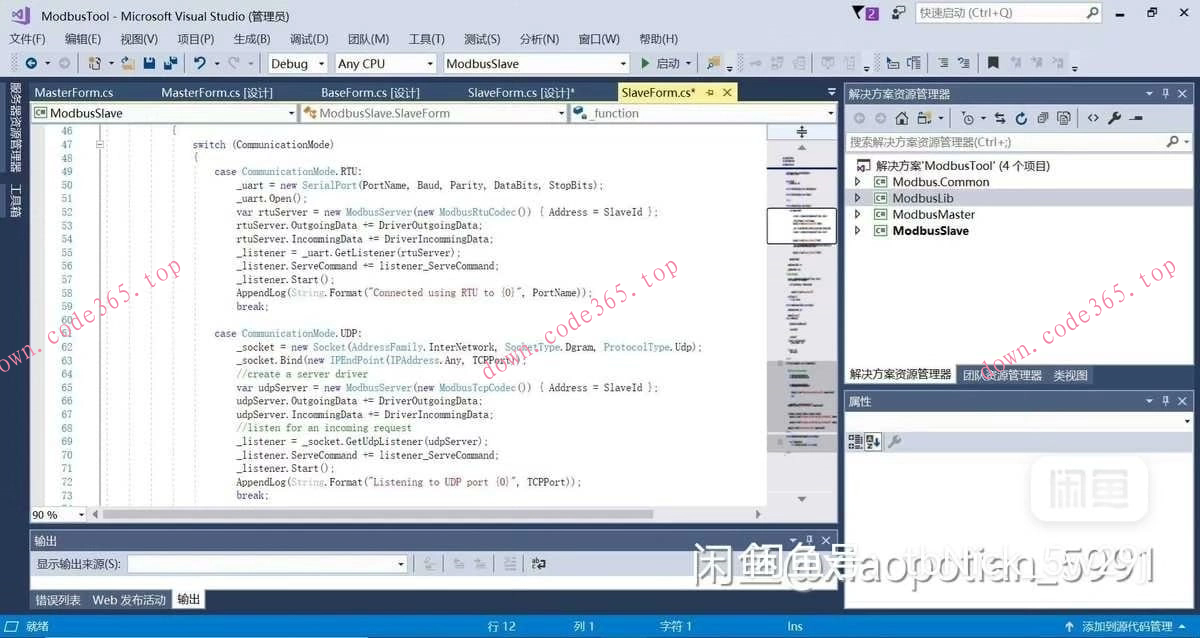
Task: Switch to 团队资源管理器 tab
Action: click(1002, 375)
